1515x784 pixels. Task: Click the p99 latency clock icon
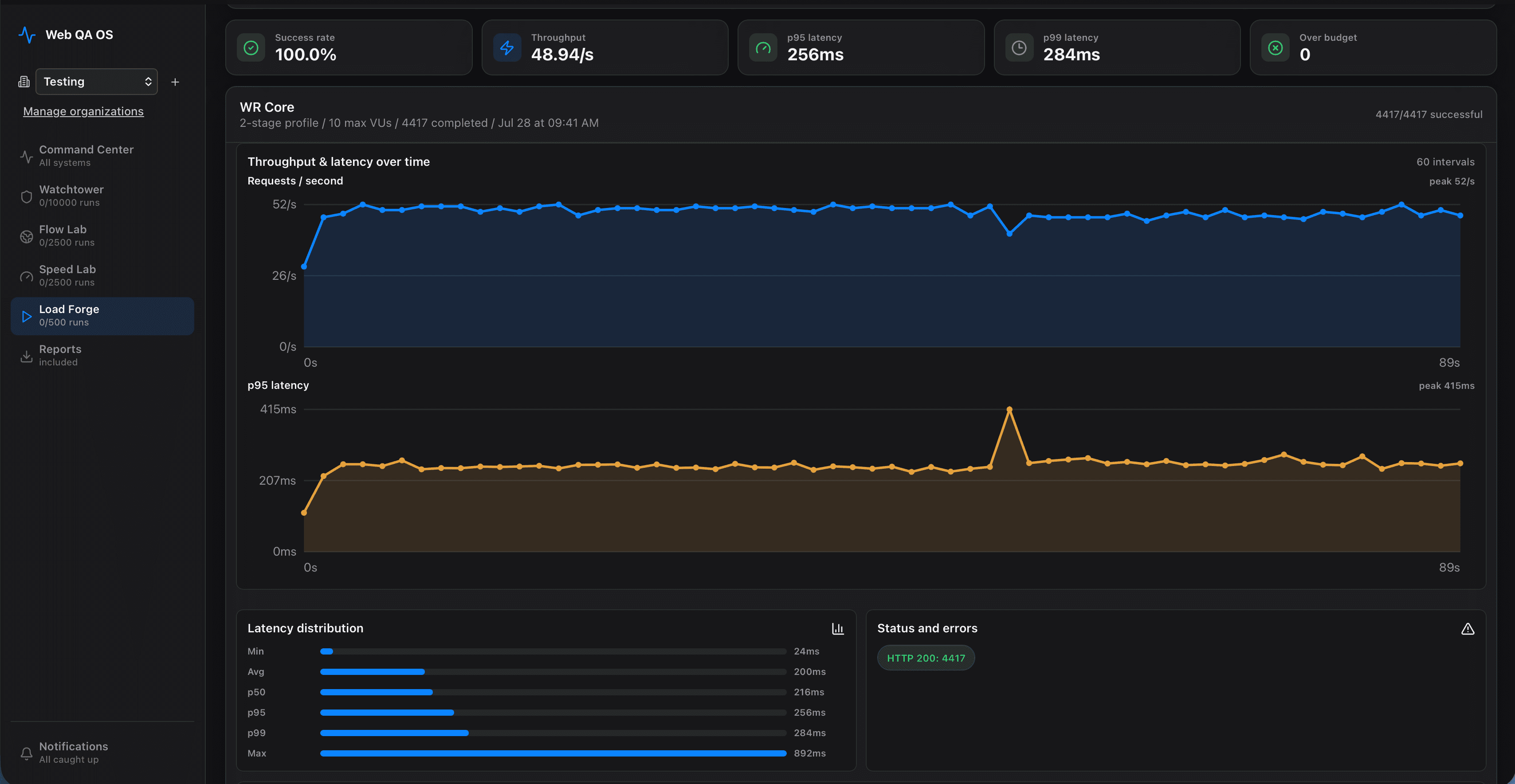[1019, 47]
